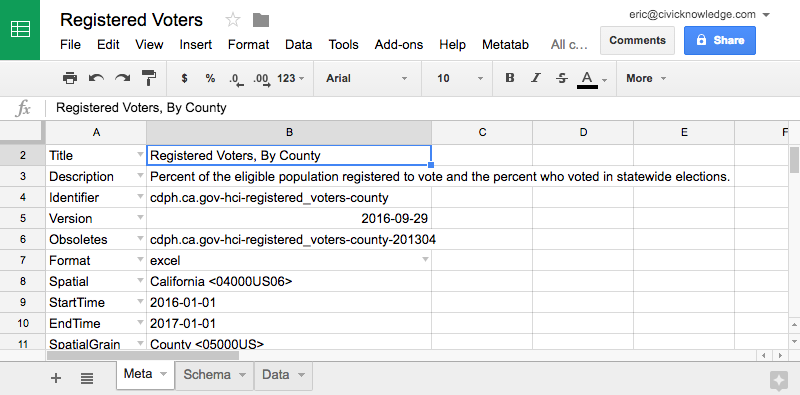The height and width of the screenshot is (395, 800).
Task: Click the formula bar input field
Action: point(418,108)
